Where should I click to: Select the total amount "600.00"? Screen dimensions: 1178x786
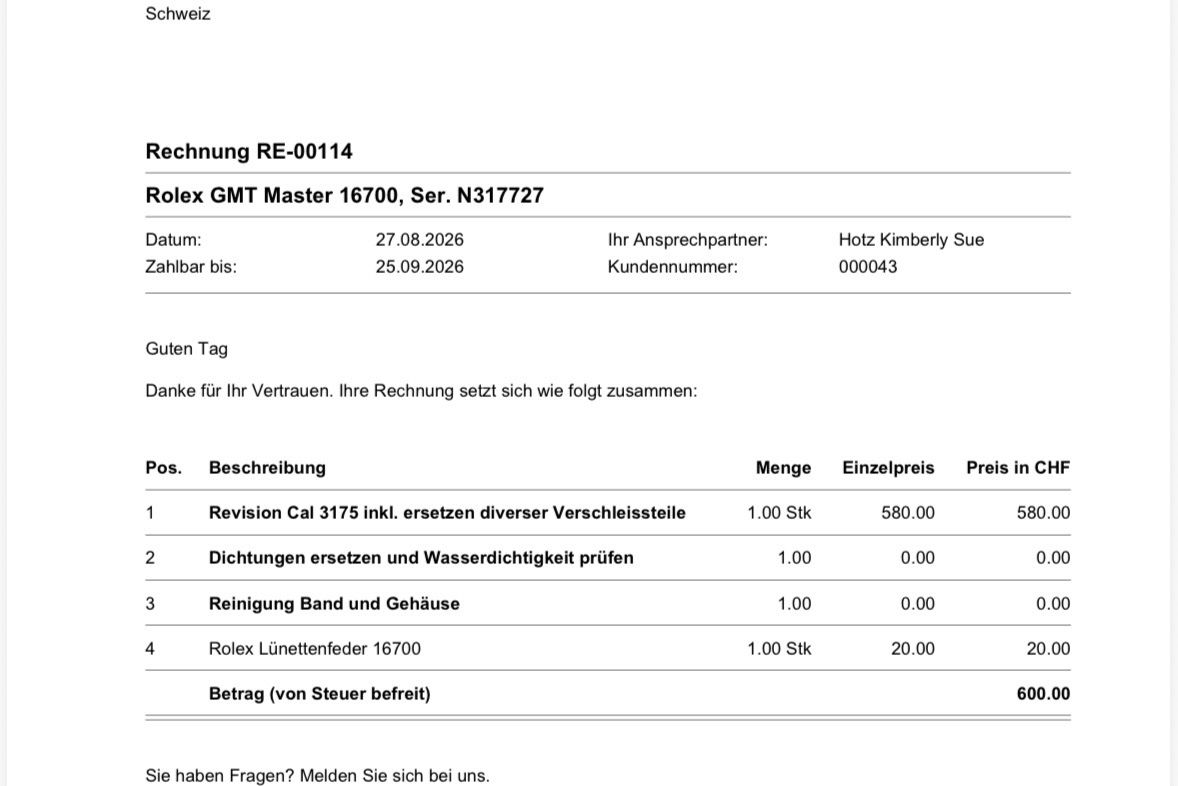[1043, 694]
